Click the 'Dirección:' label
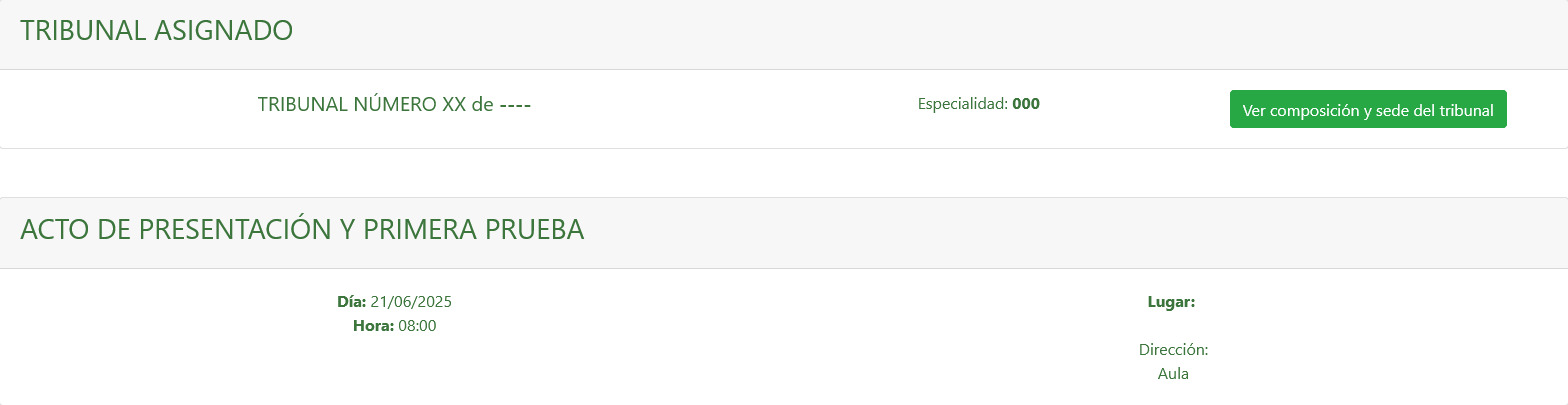This screenshot has height=405, width=1568. [x=1173, y=350]
